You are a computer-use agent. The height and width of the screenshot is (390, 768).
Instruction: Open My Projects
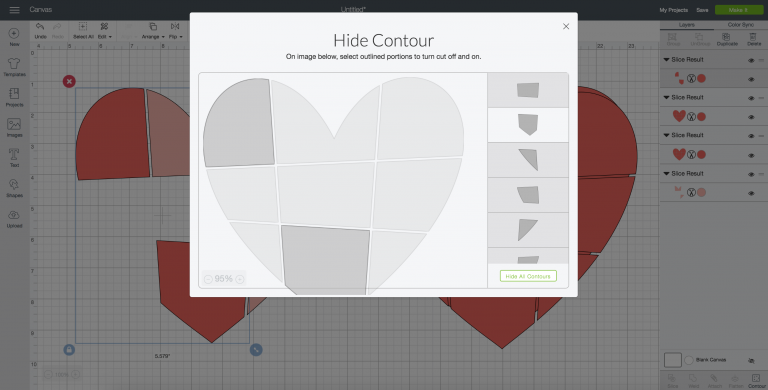(673, 10)
